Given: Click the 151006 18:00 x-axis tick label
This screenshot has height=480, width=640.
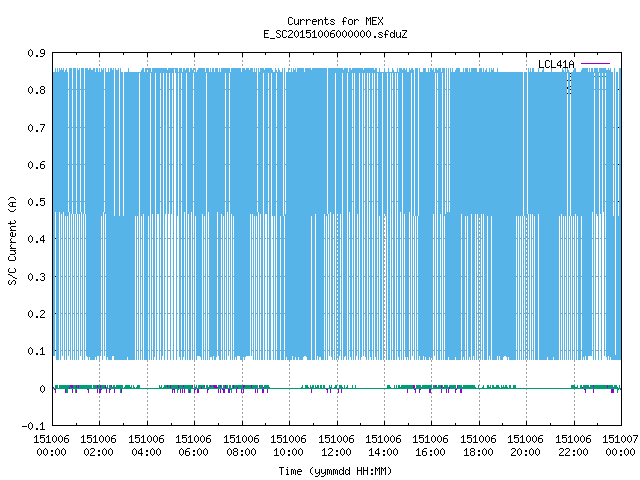Looking at the screenshot, I should coord(478,446).
